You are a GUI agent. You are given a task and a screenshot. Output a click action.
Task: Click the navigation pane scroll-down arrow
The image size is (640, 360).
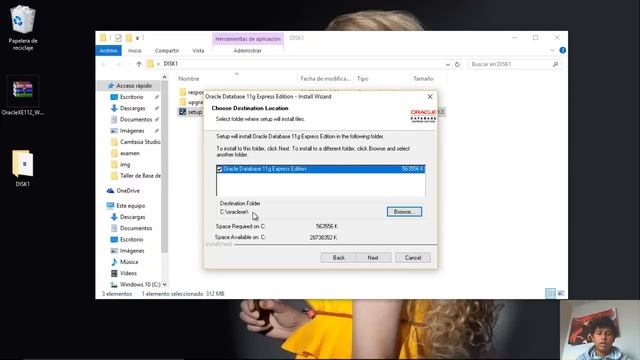pyautogui.click(x=164, y=284)
